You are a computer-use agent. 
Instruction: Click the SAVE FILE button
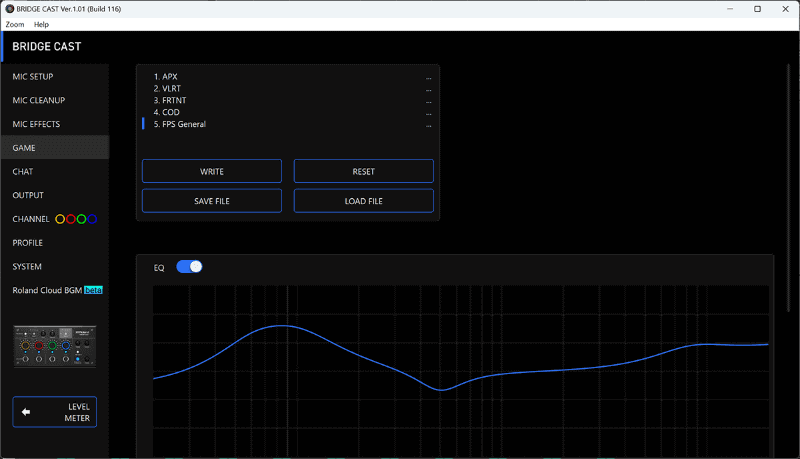[x=212, y=201]
